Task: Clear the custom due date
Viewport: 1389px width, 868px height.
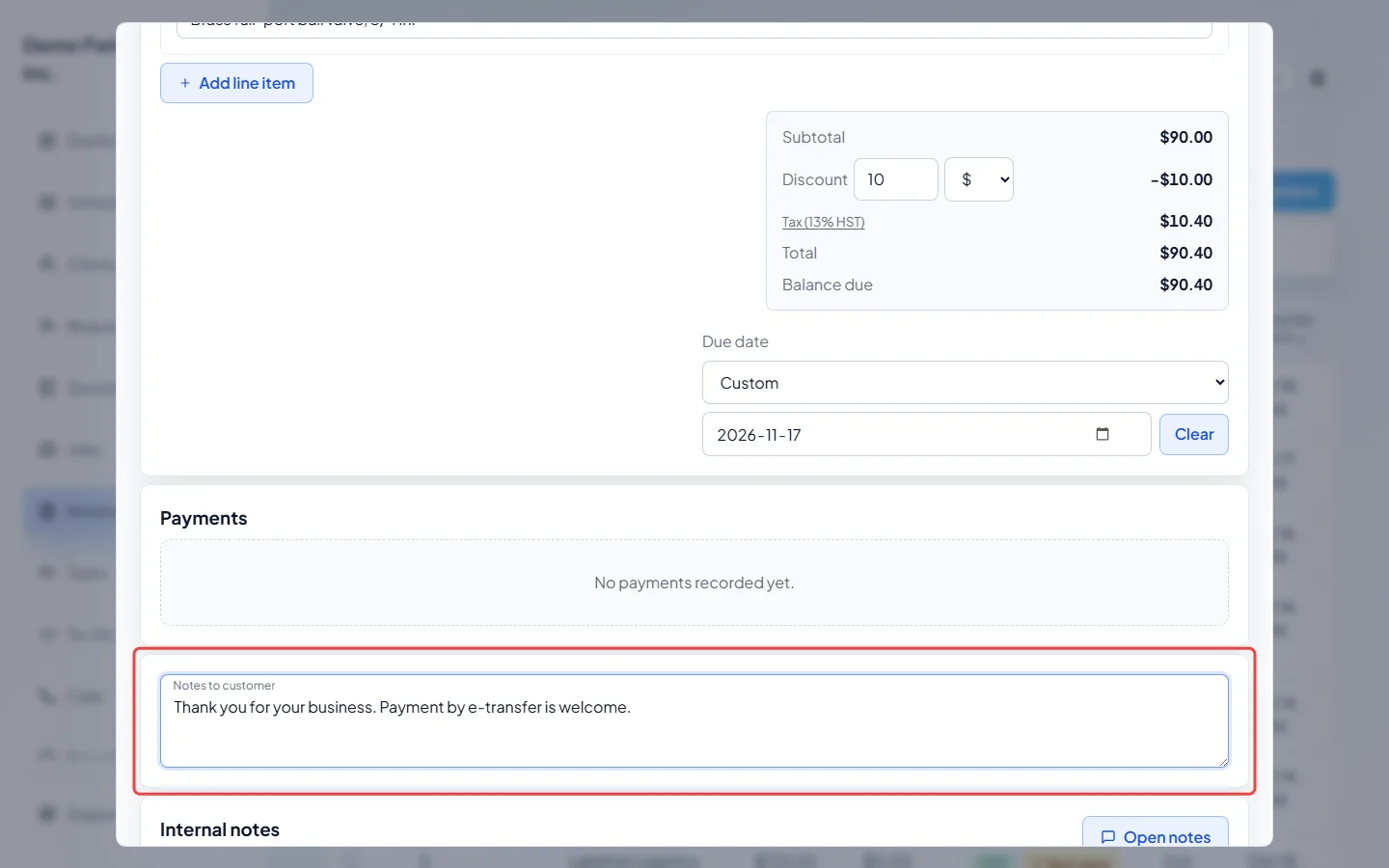Action: [1193, 434]
